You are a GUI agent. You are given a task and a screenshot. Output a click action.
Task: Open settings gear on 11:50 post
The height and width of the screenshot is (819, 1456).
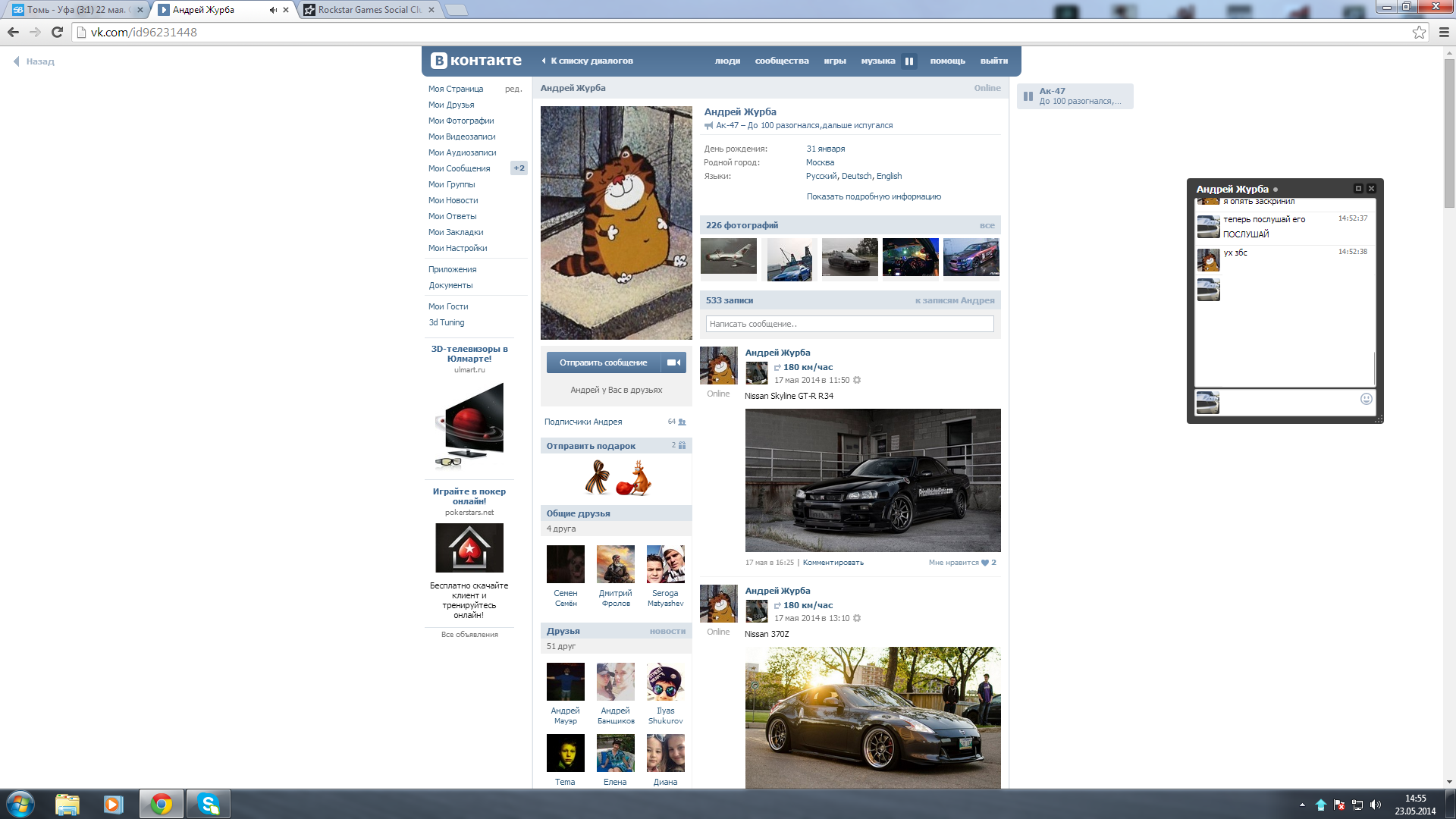point(857,380)
